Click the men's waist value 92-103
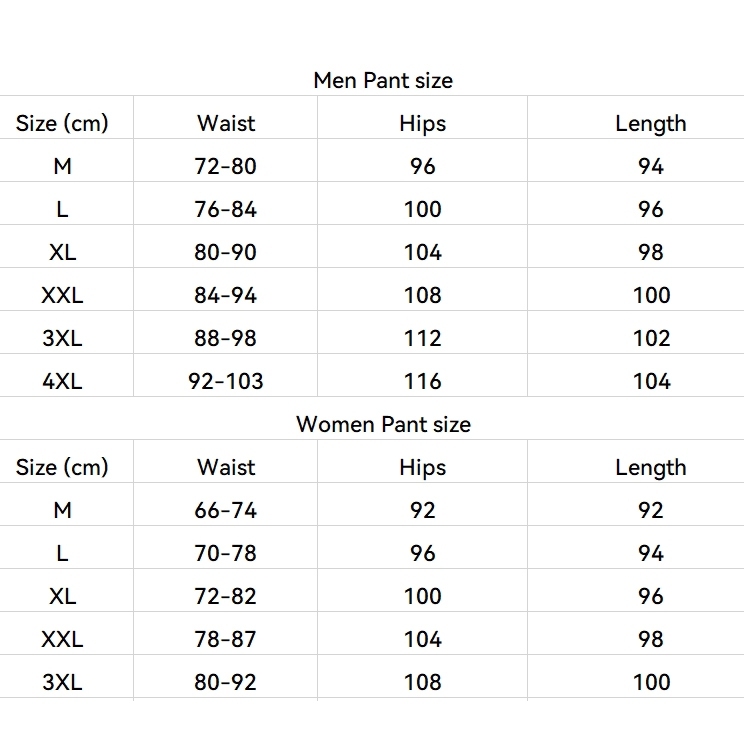 click(x=226, y=381)
